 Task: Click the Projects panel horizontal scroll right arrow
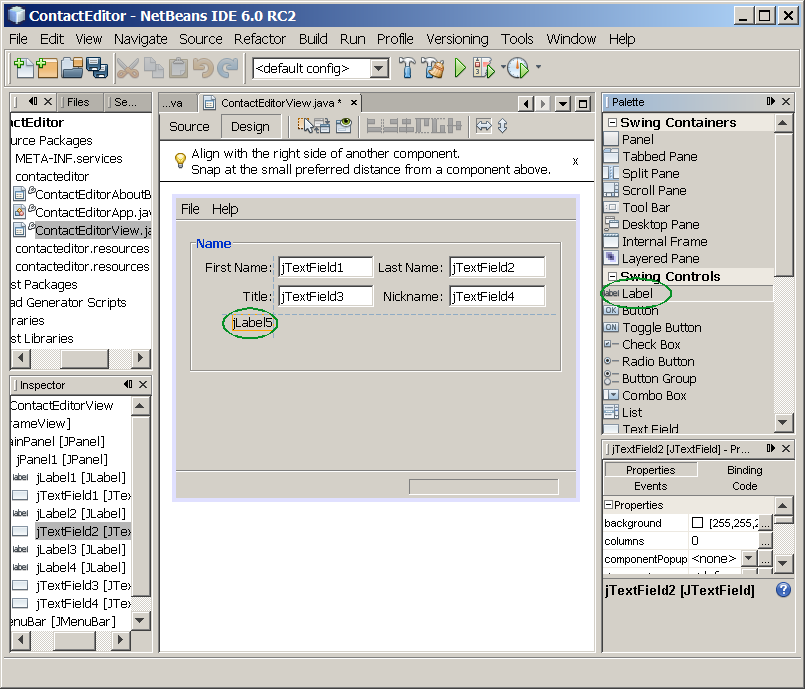tap(140, 357)
